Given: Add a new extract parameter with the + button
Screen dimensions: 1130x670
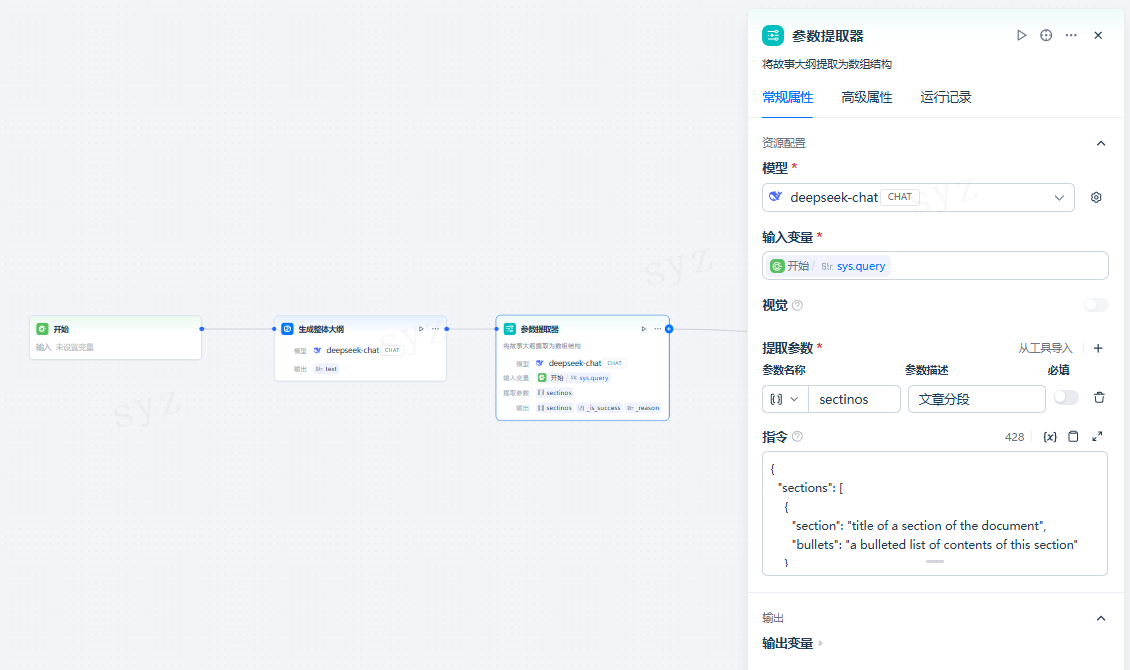Looking at the screenshot, I should coord(1098,348).
